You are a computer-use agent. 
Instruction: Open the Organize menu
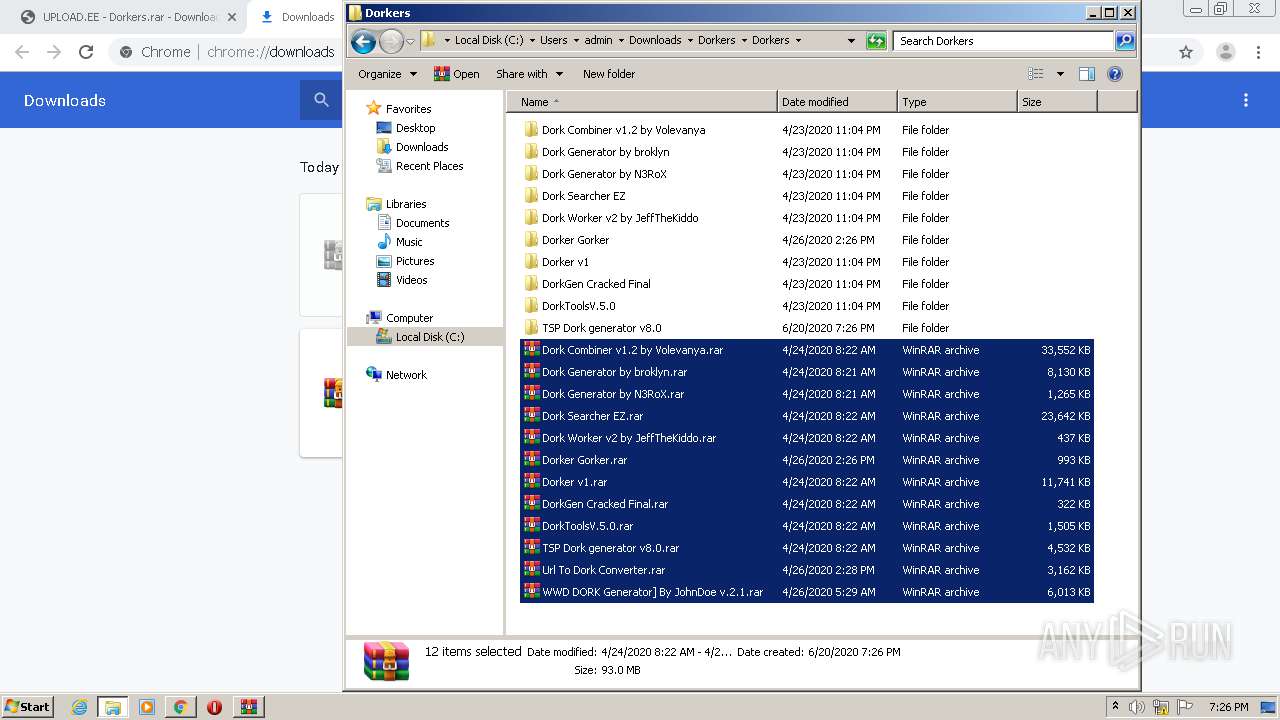[x=387, y=74]
